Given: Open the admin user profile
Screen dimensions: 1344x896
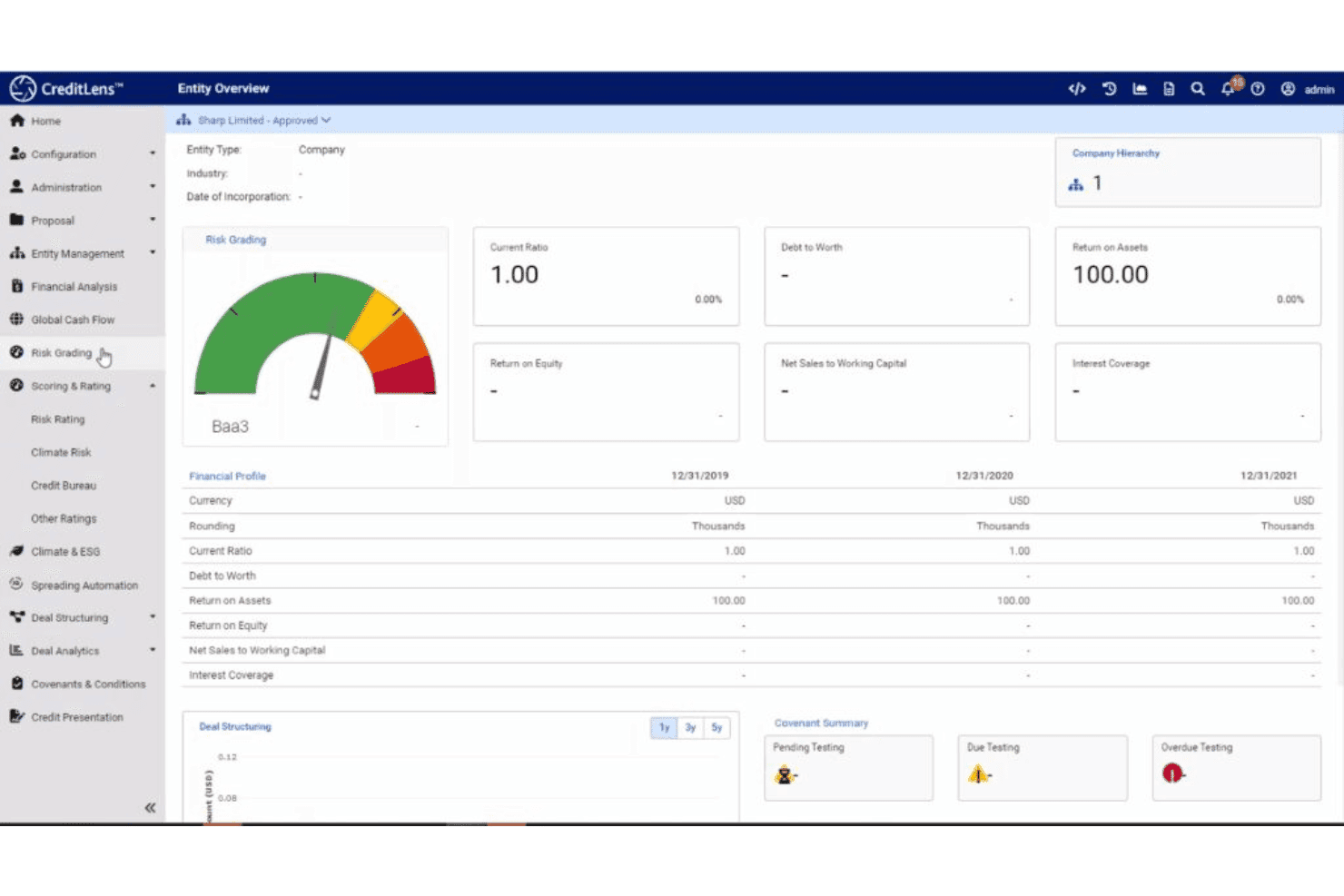Looking at the screenshot, I should click(1308, 89).
